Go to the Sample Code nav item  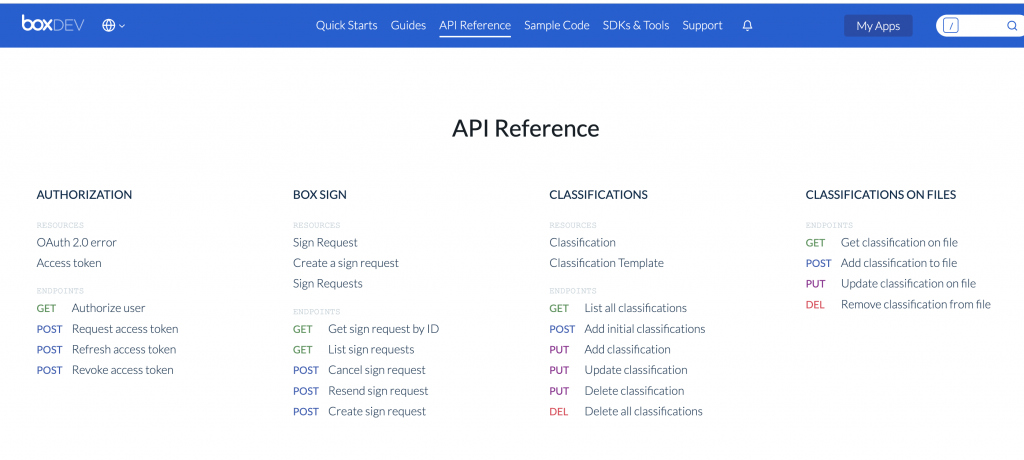pos(556,25)
